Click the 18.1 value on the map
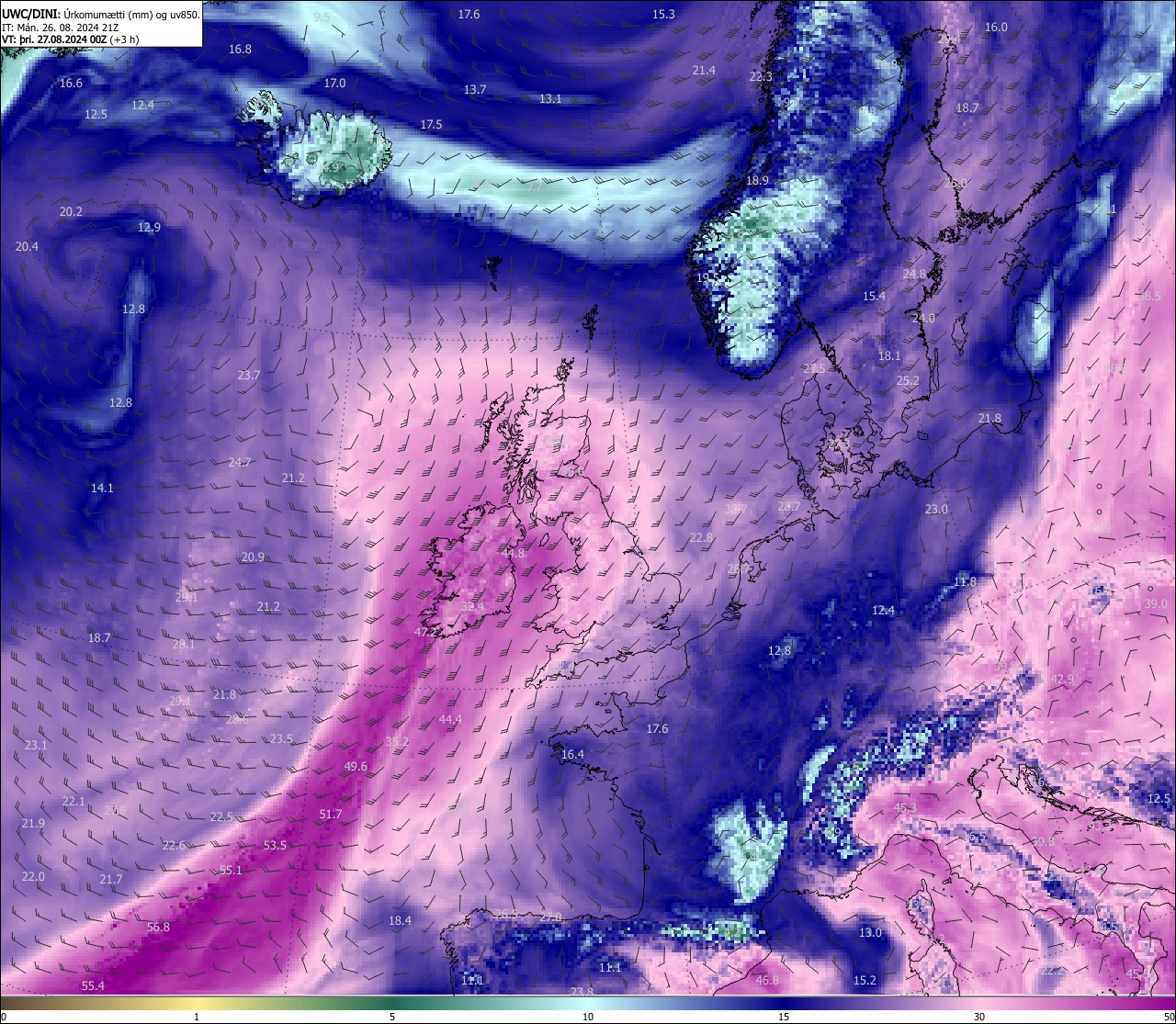 (x=889, y=355)
